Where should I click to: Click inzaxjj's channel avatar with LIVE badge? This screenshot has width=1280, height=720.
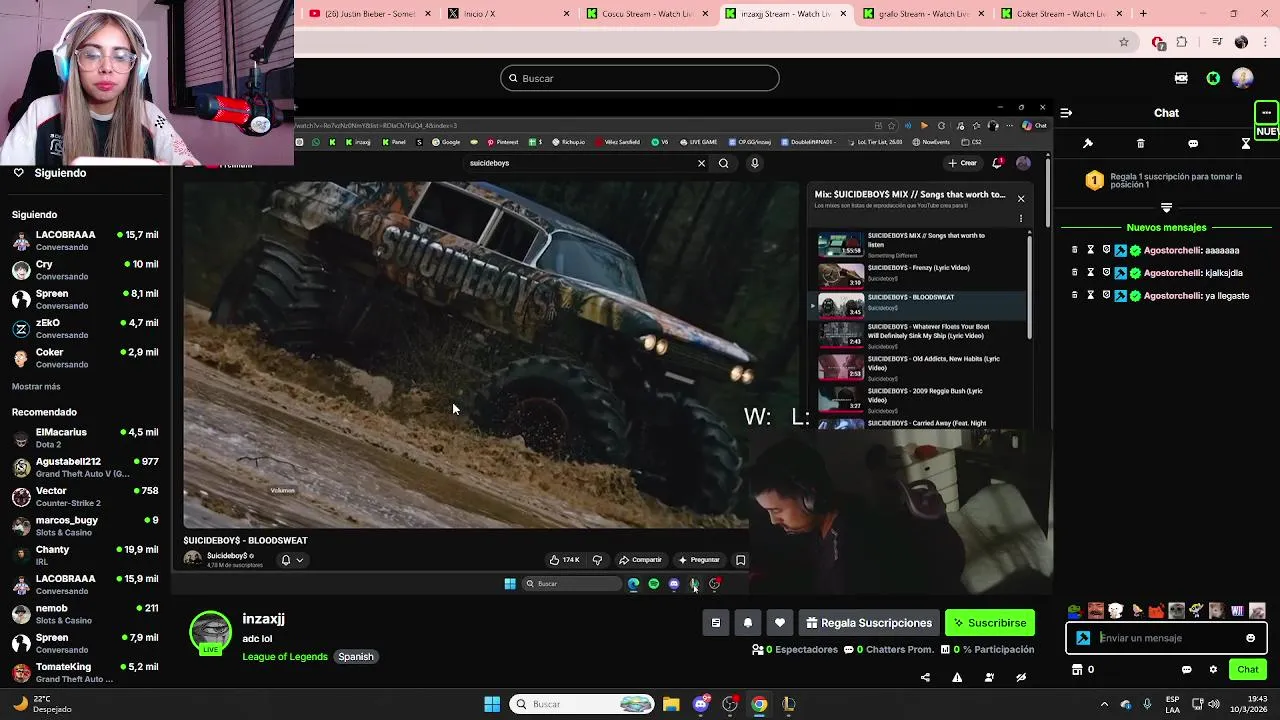211,633
